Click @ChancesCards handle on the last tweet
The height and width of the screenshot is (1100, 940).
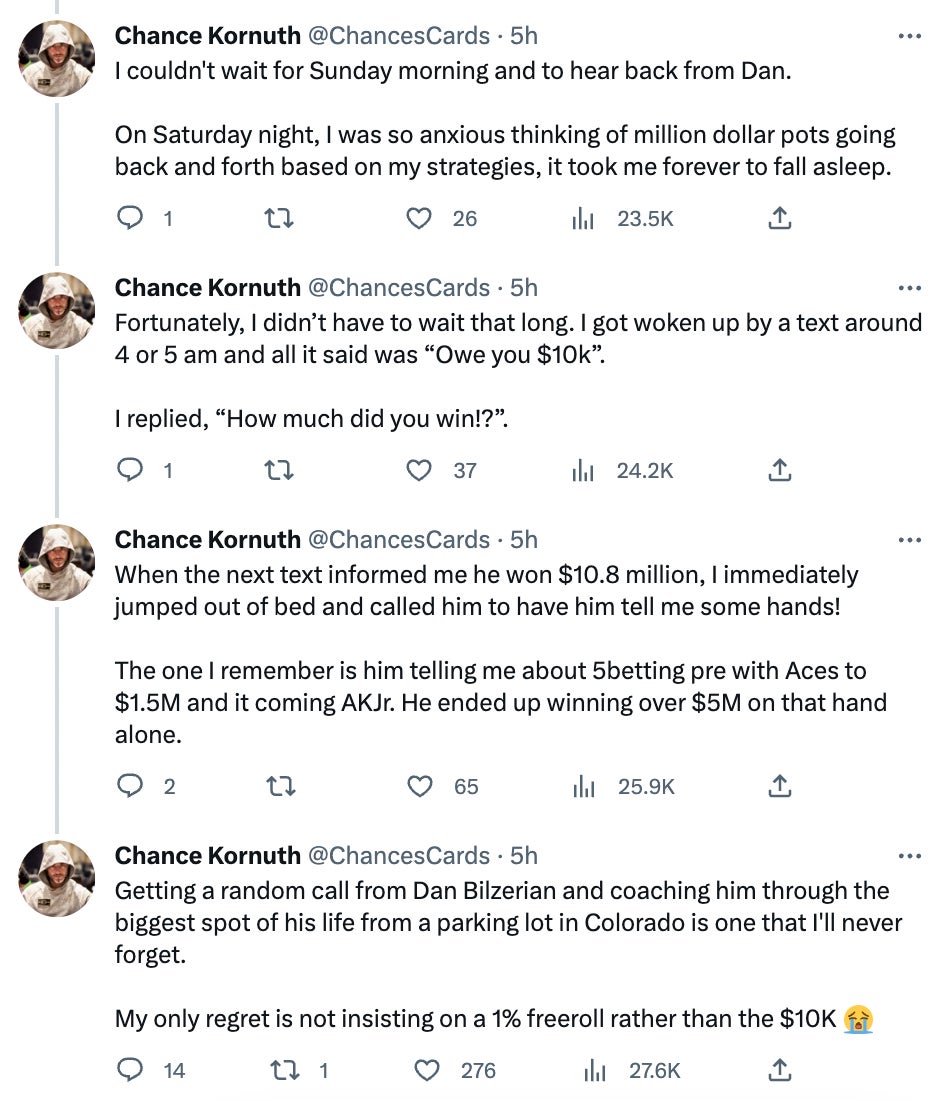tap(397, 856)
